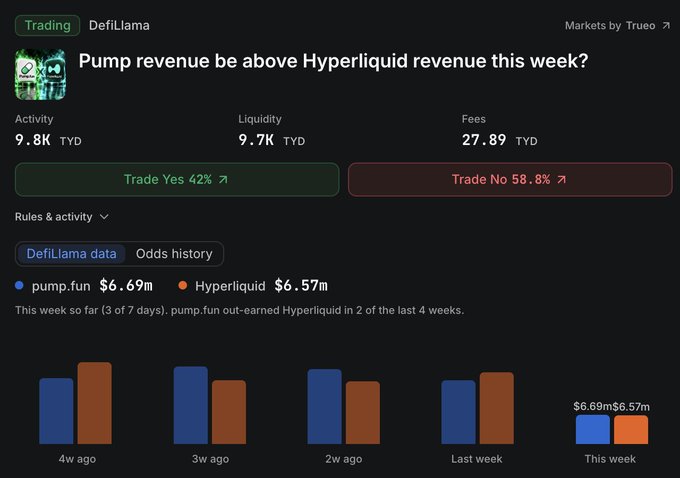Click the pump.fun $6.69m legend value
This screenshot has width=680, height=478.
tap(126, 285)
